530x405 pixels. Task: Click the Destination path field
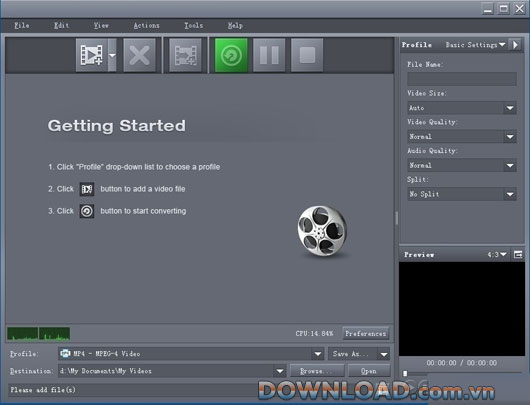pos(166,371)
